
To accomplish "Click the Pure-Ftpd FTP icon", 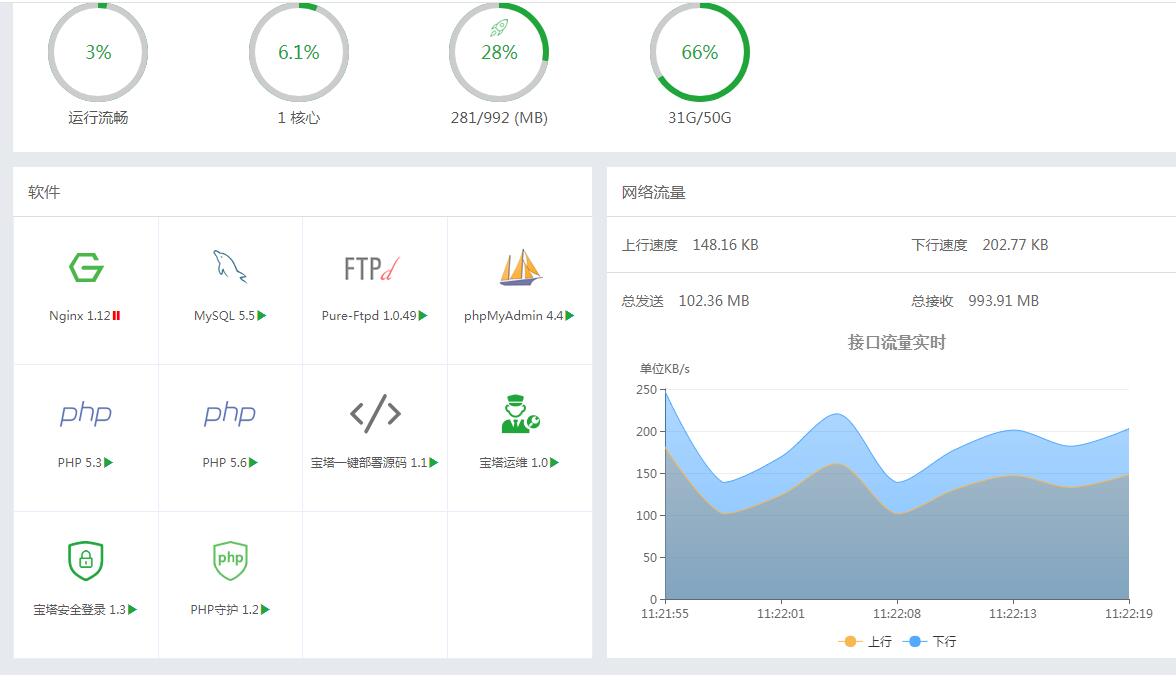I will (x=373, y=266).
